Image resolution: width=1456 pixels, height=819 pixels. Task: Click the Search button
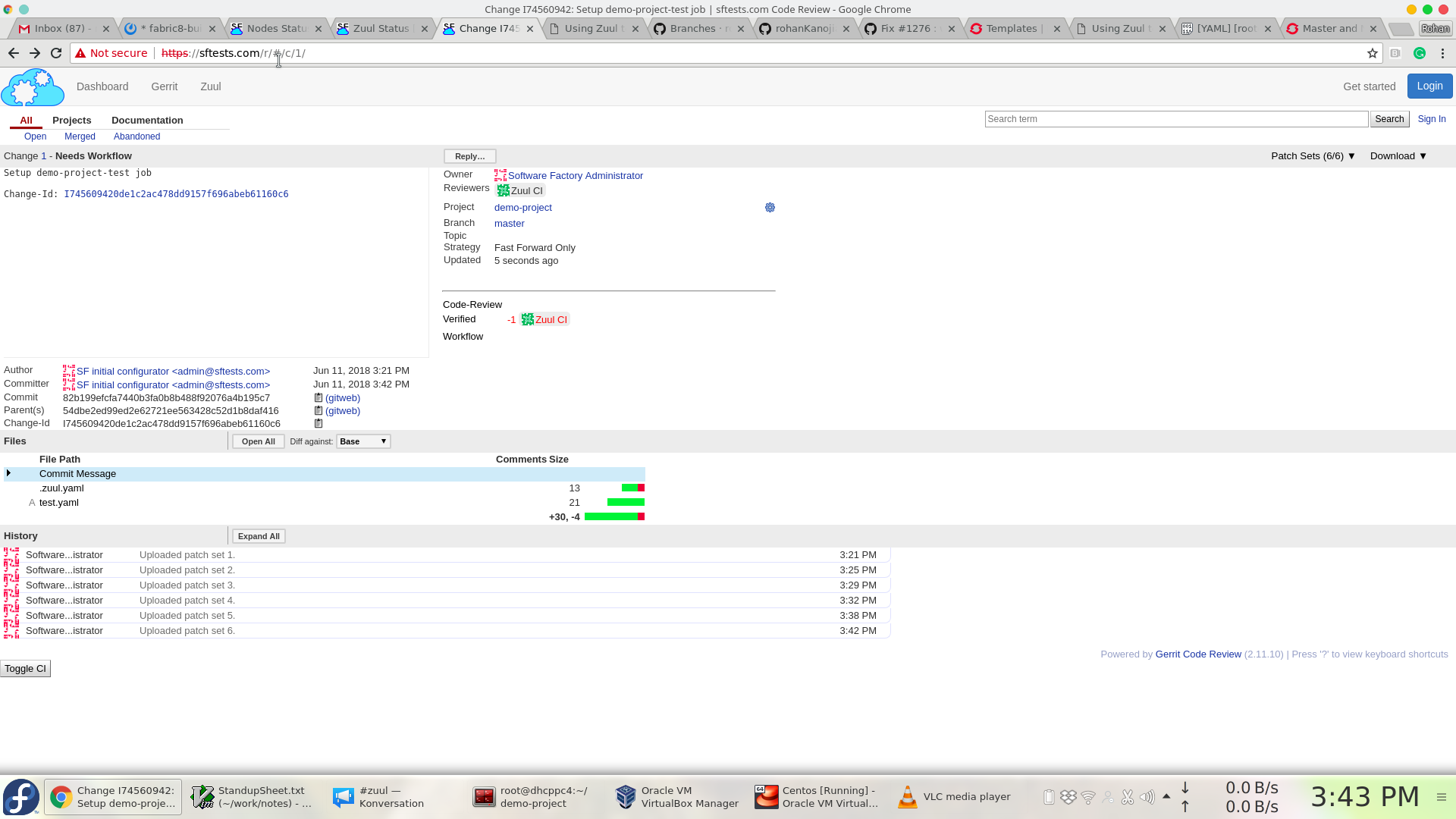[x=1389, y=119]
